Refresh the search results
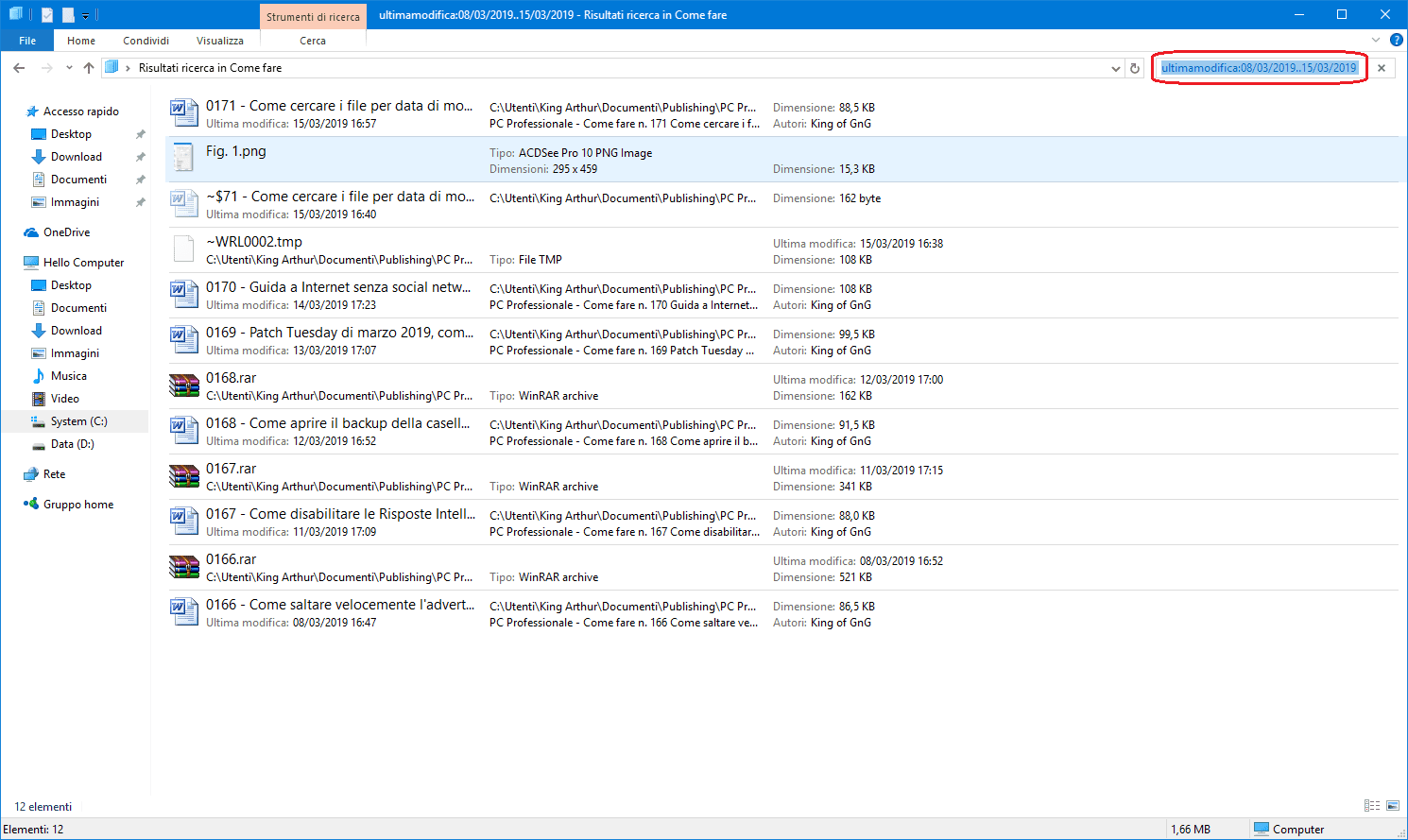The height and width of the screenshot is (840, 1408). 1135,68
